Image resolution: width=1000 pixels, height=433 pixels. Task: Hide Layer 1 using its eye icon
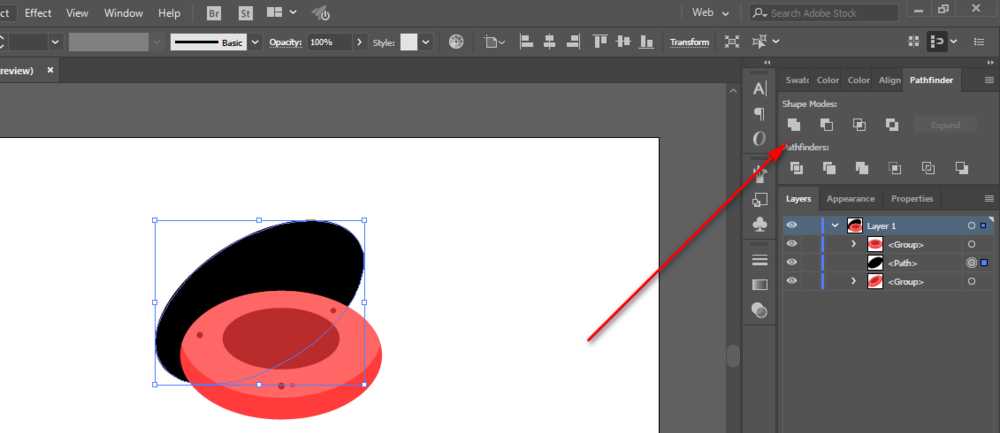click(792, 226)
